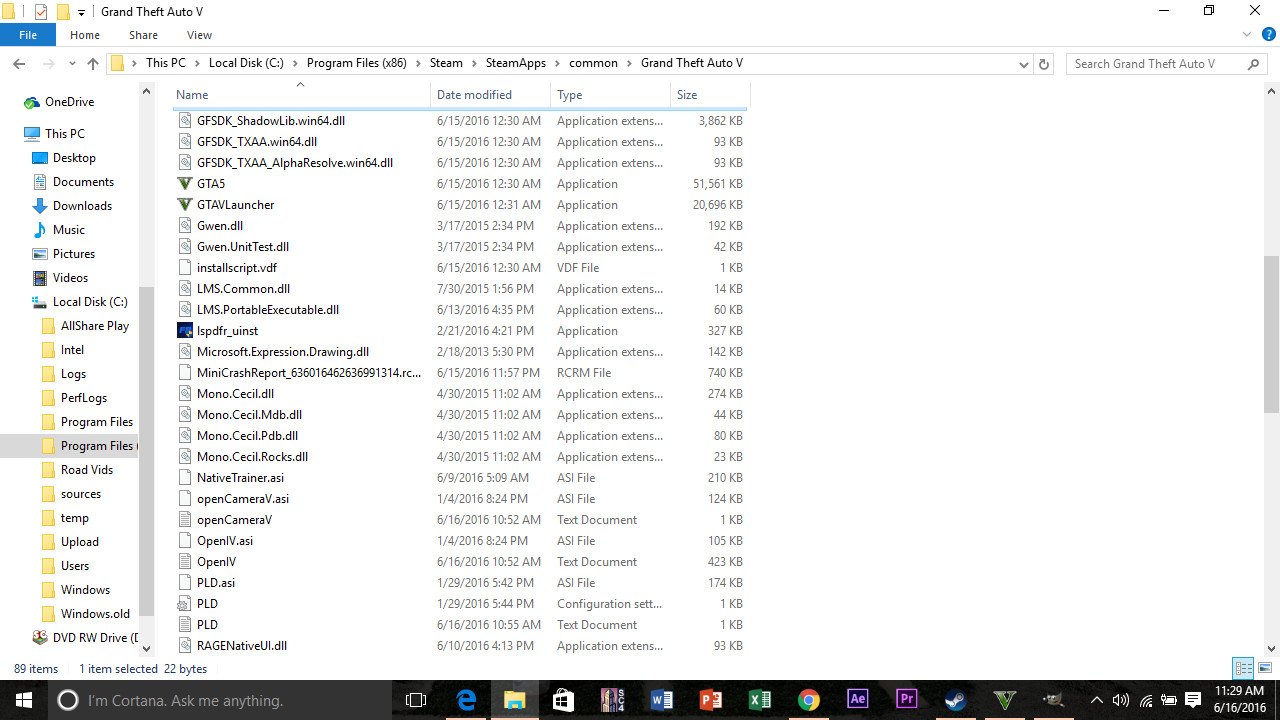Image resolution: width=1280 pixels, height=720 pixels.
Task: Click the SteamApps breadcrumb in address bar
Action: tap(516, 63)
